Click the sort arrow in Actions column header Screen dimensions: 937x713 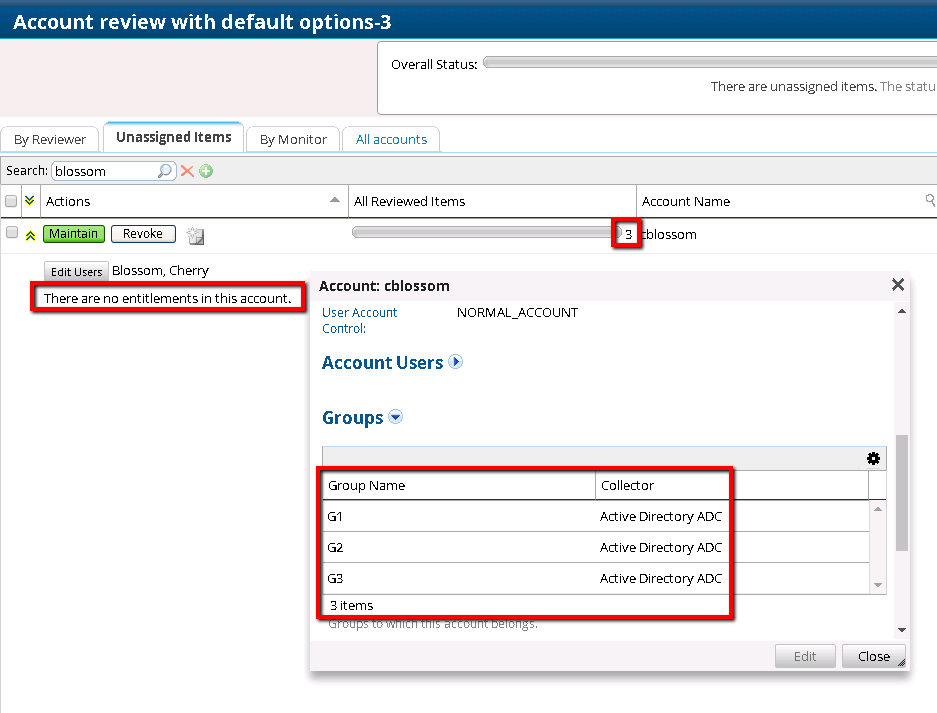coord(335,200)
